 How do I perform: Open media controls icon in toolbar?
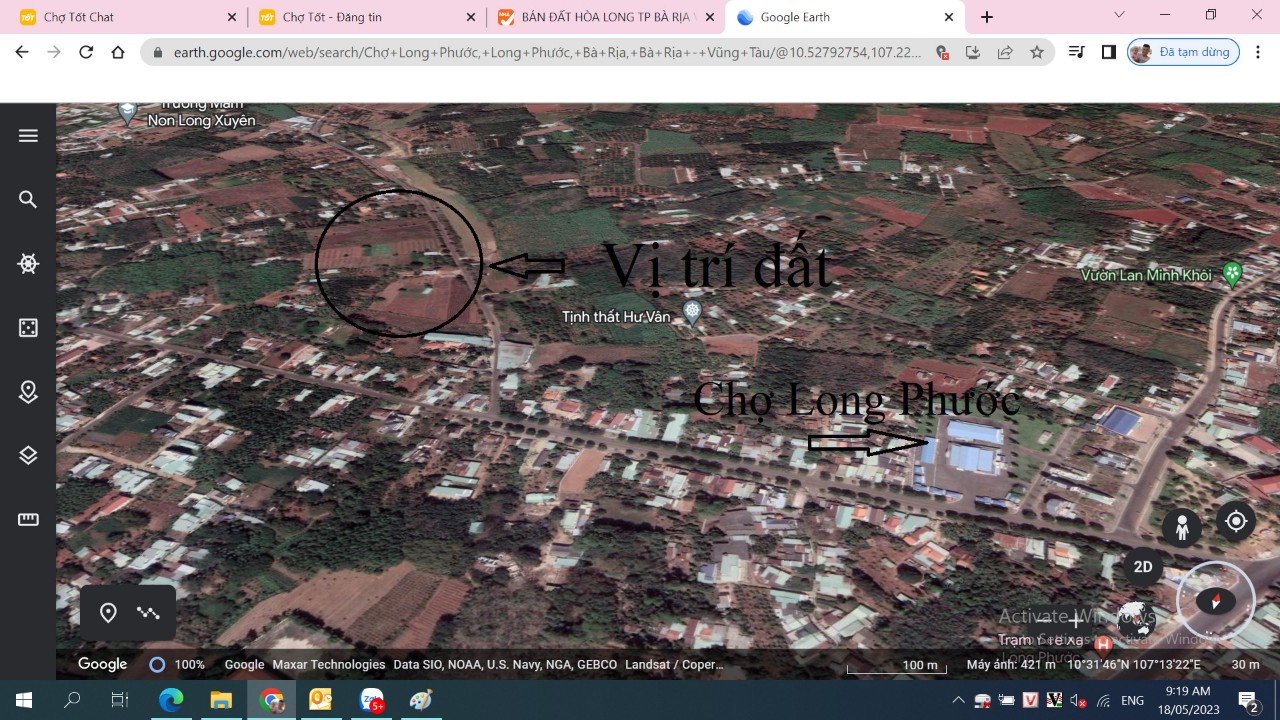click(x=1076, y=52)
